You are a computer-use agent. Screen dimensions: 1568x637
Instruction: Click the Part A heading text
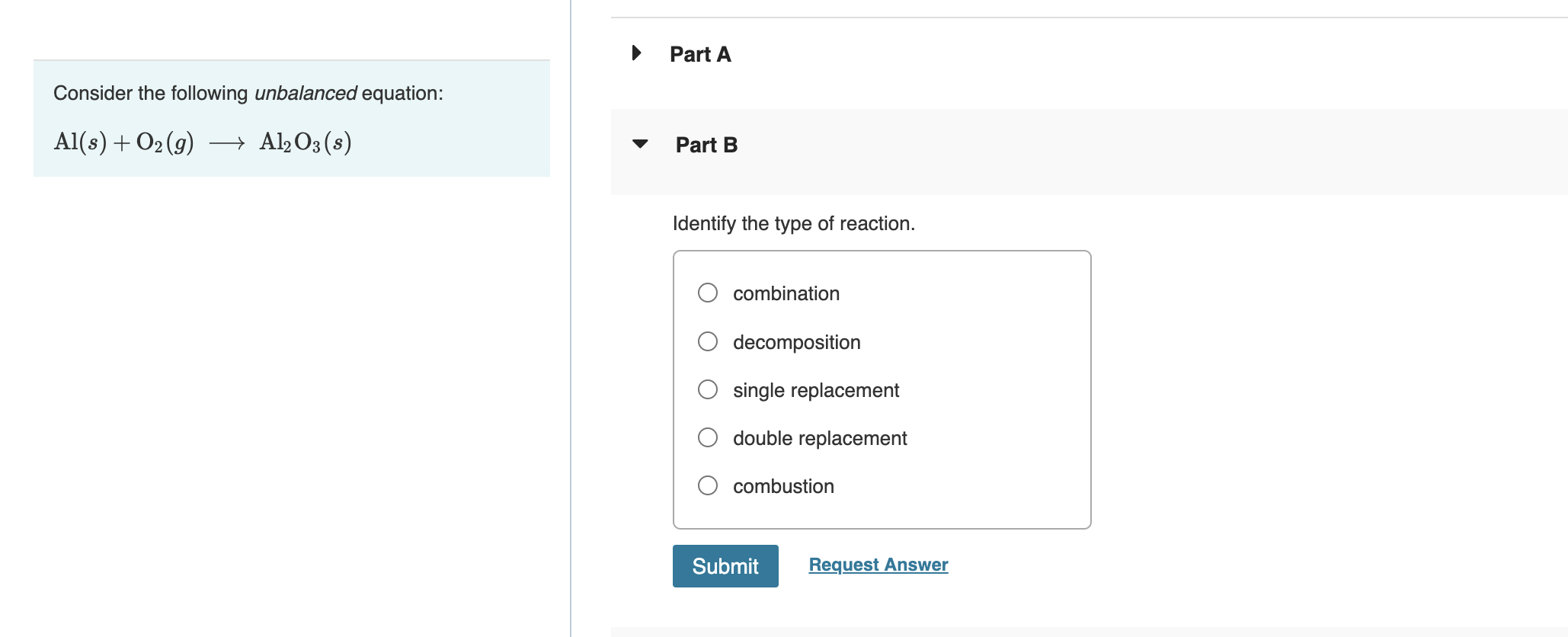click(x=700, y=55)
